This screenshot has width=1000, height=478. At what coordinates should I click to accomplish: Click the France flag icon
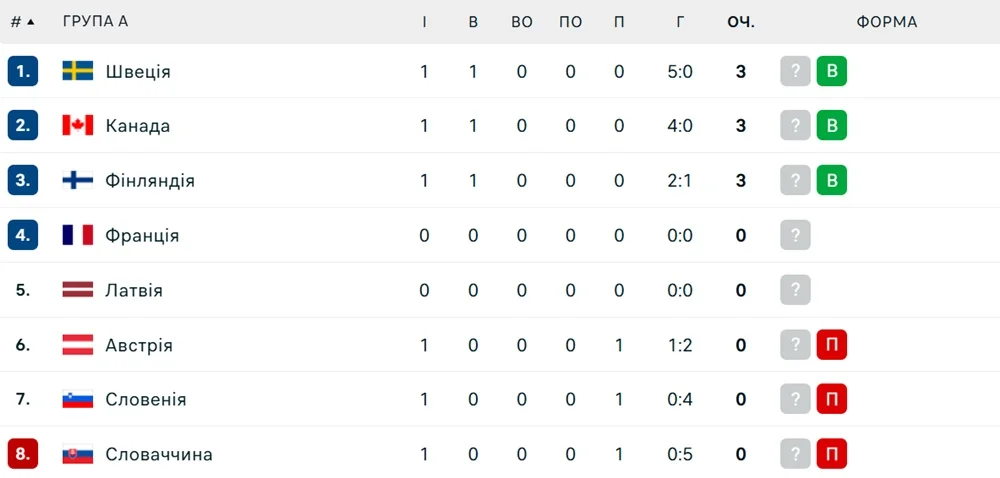(78, 236)
